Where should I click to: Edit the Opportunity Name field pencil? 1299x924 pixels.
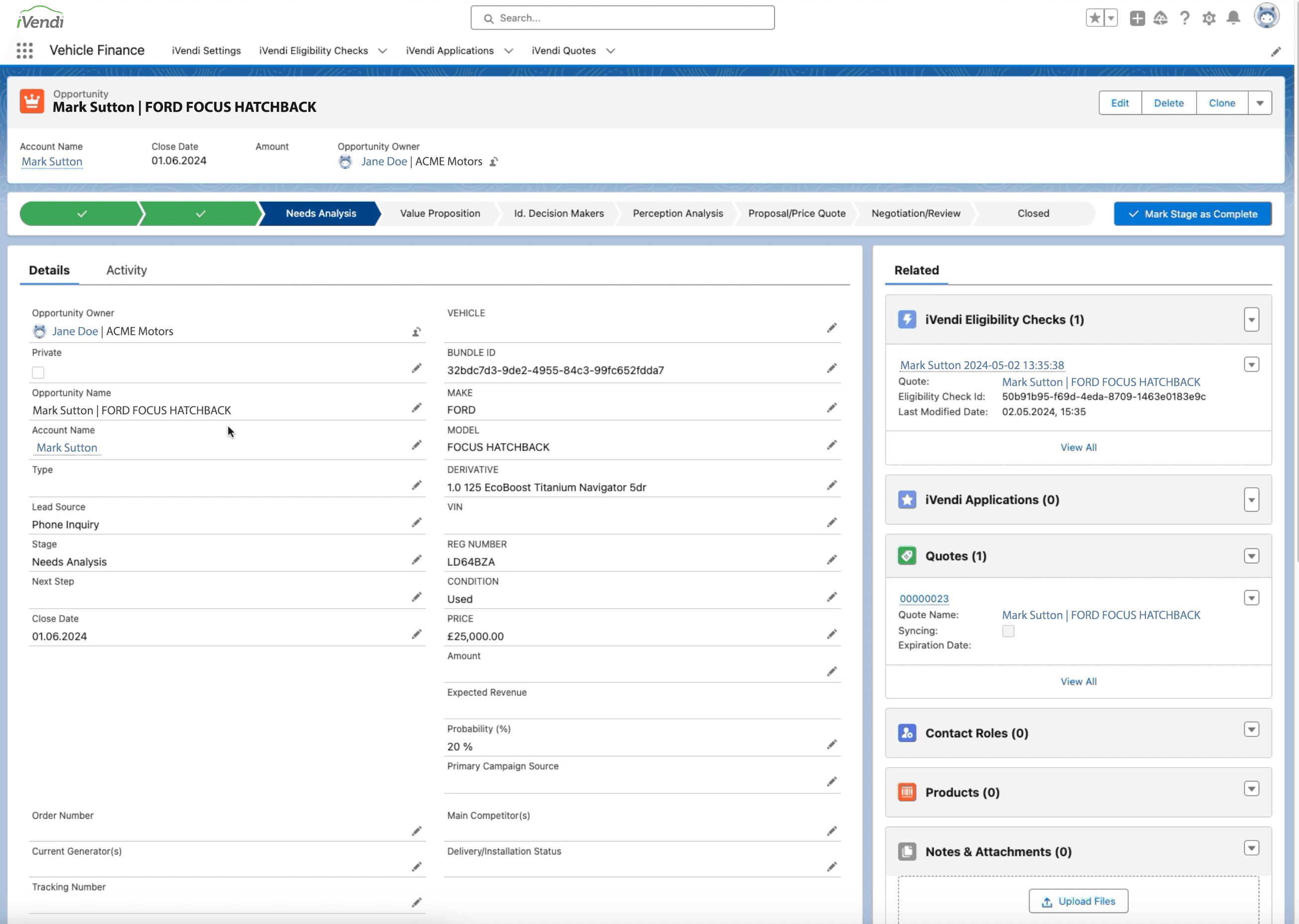point(416,408)
